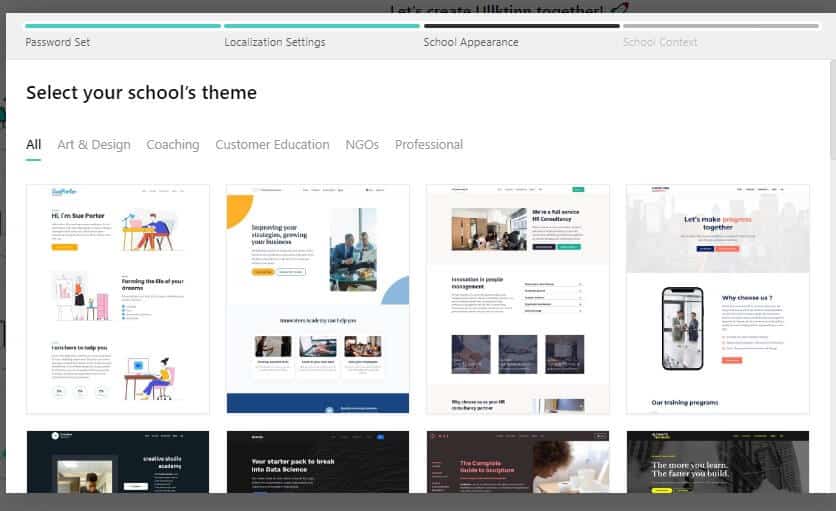Choose 'The more you learn' dark theme
This screenshot has height=511, width=836.
(x=718, y=462)
